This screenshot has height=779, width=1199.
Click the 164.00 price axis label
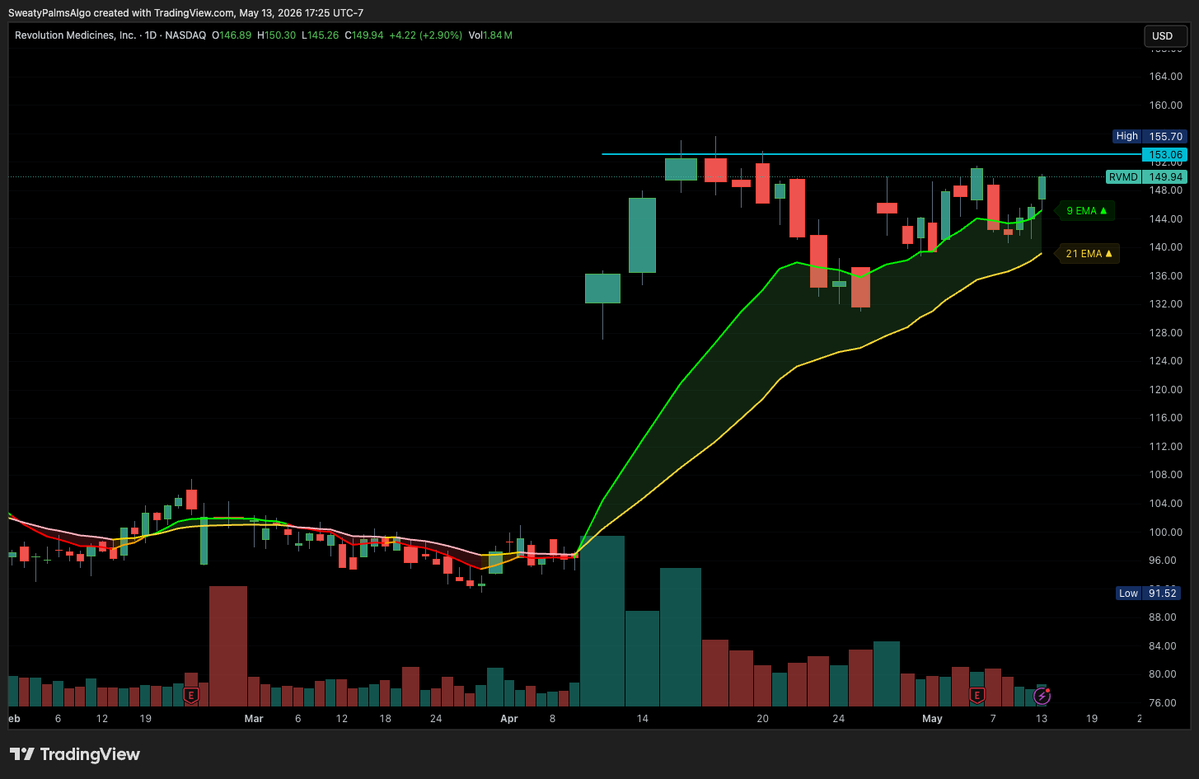tap(1165, 76)
